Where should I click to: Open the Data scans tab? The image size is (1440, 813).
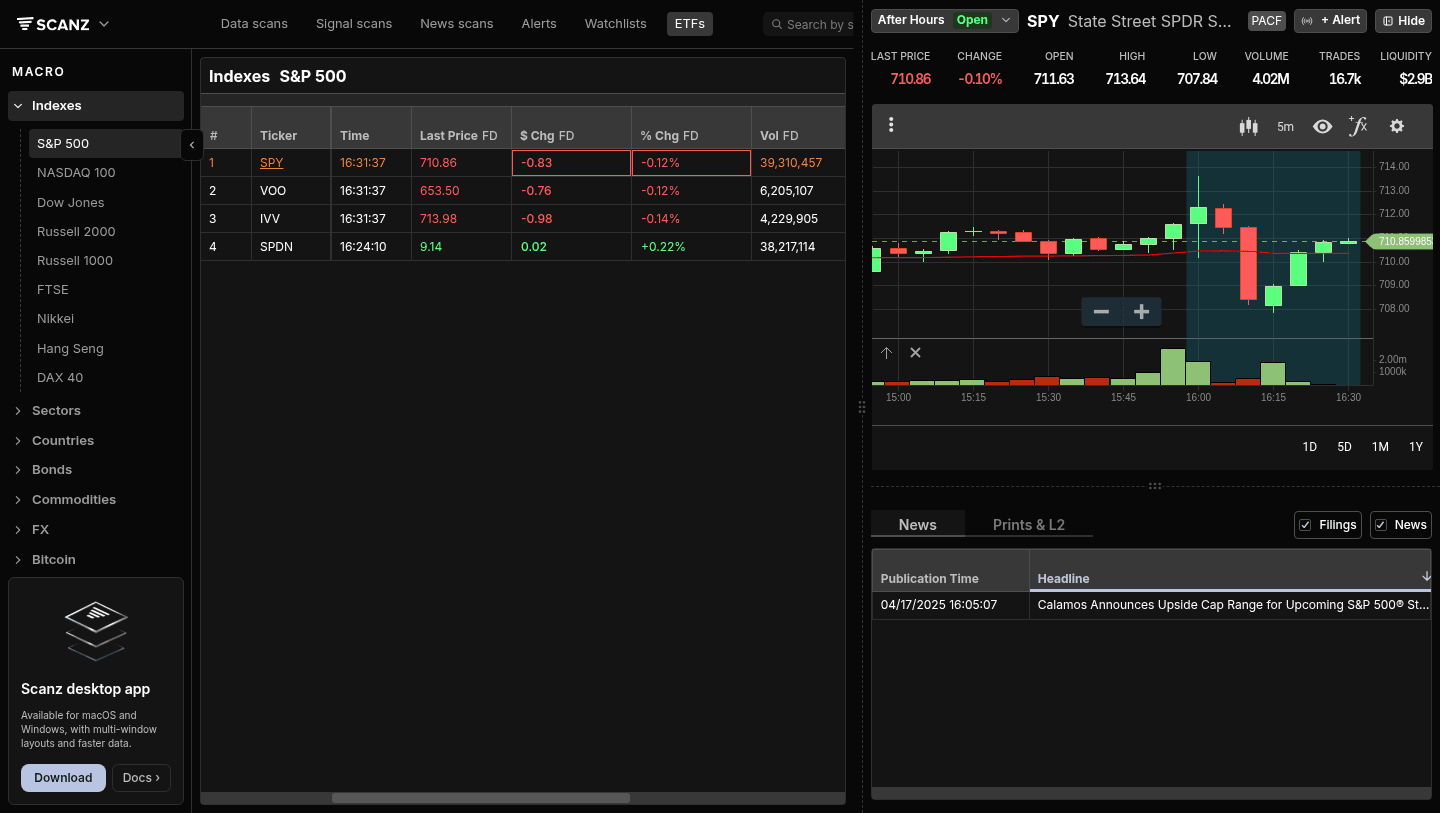click(254, 24)
